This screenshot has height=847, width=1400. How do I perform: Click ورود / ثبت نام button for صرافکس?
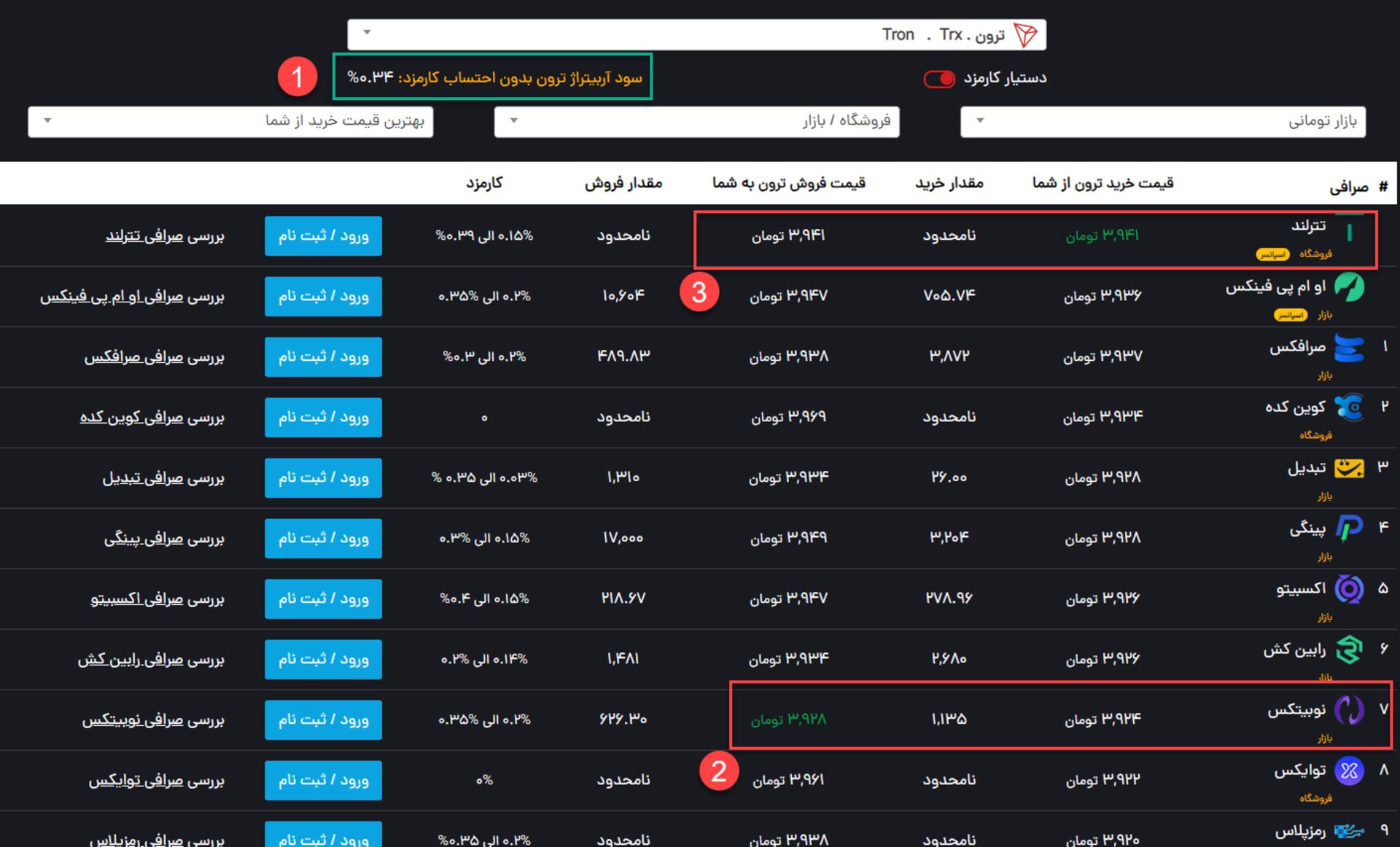(323, 356)
